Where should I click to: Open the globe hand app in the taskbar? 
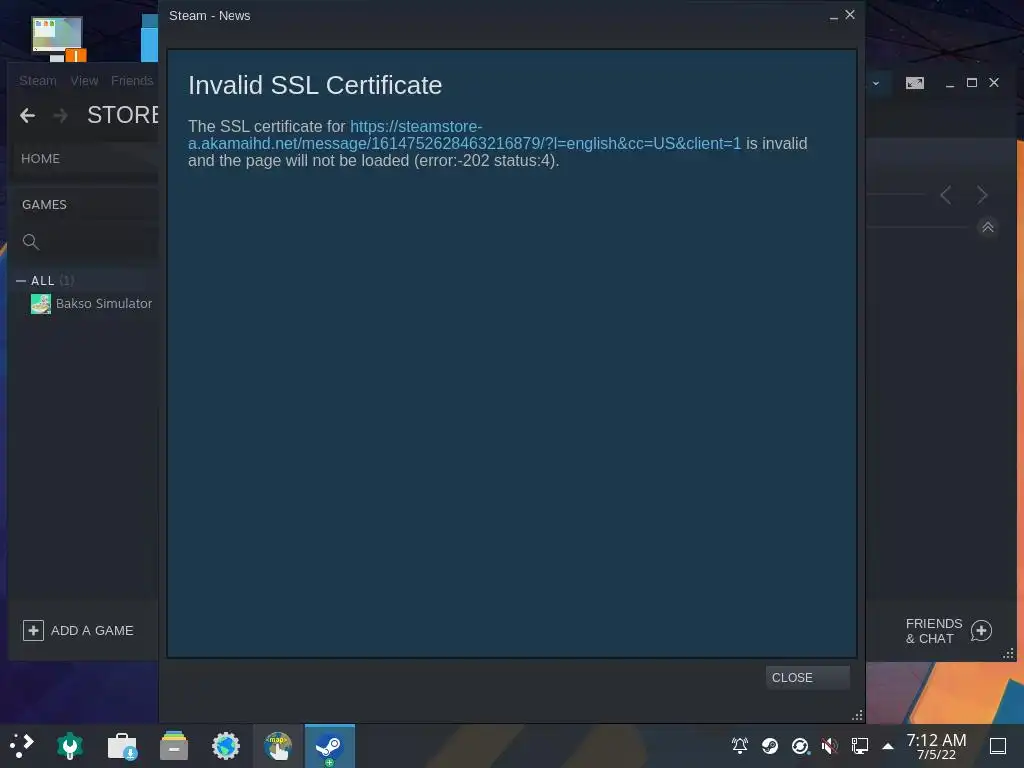(278, 746)
